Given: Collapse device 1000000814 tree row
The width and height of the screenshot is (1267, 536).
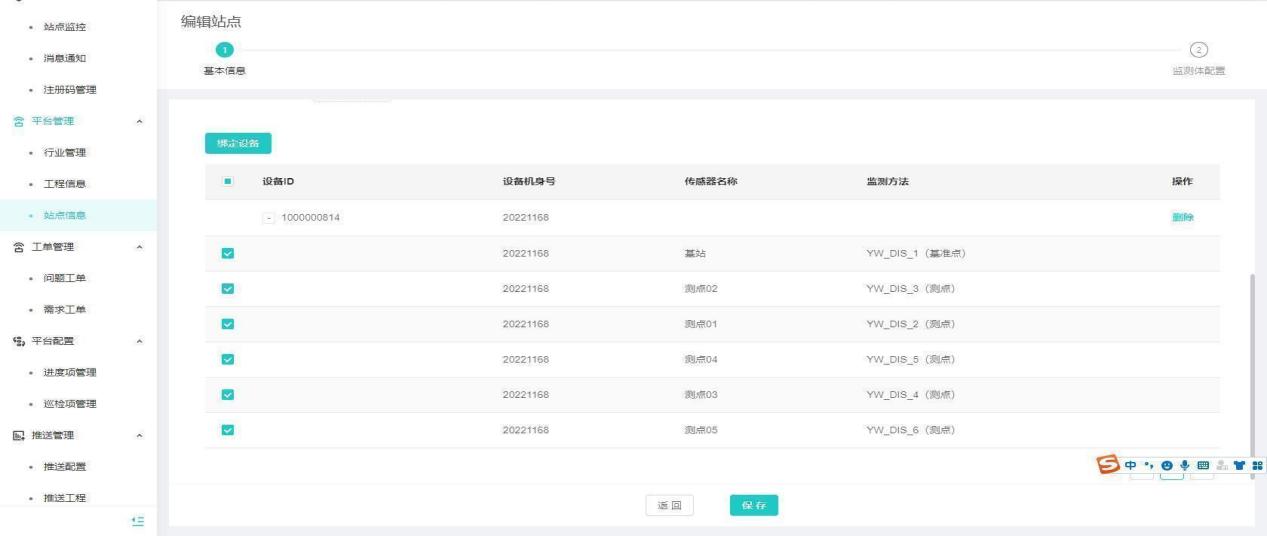Looking at the screenshot, I should pyautogui.click(x=269, y=218).
